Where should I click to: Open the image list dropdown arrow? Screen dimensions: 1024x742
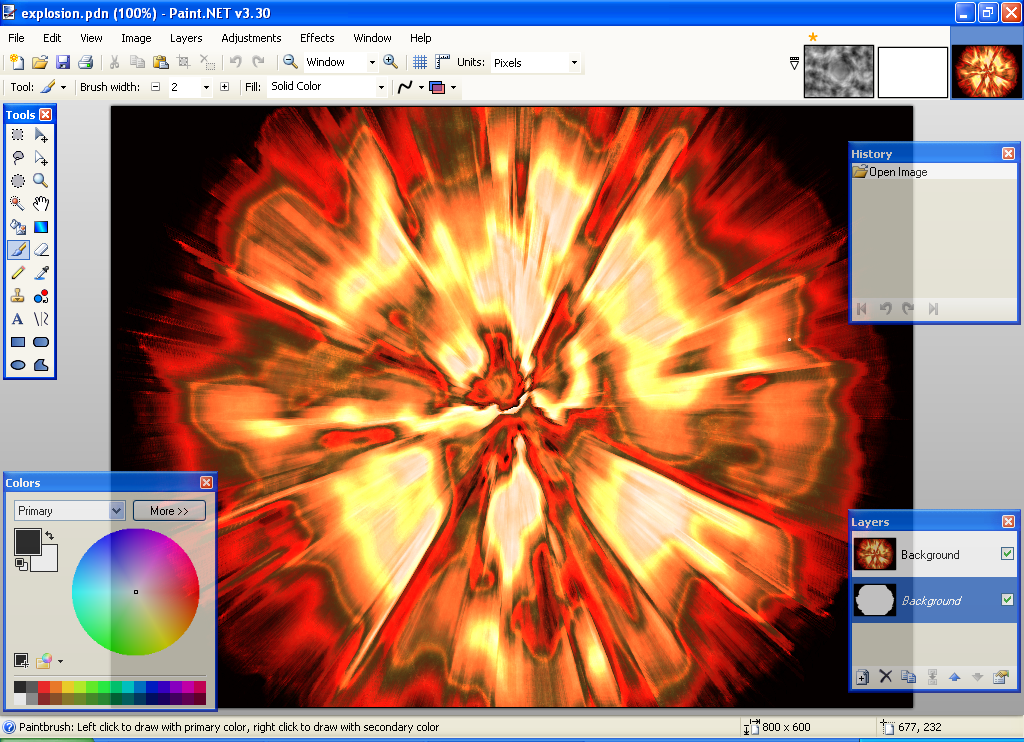click(794, 63)
